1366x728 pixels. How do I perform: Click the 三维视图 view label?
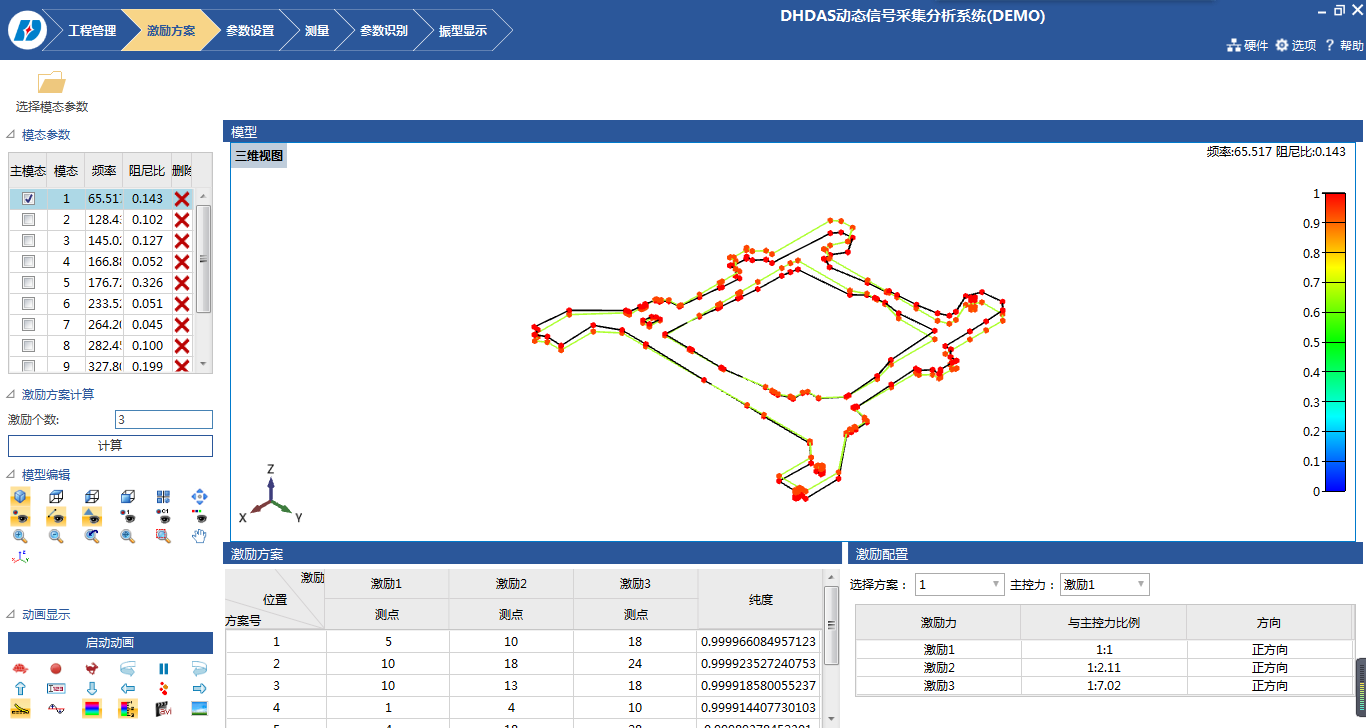pyautogui.click(x=259, y=155)
